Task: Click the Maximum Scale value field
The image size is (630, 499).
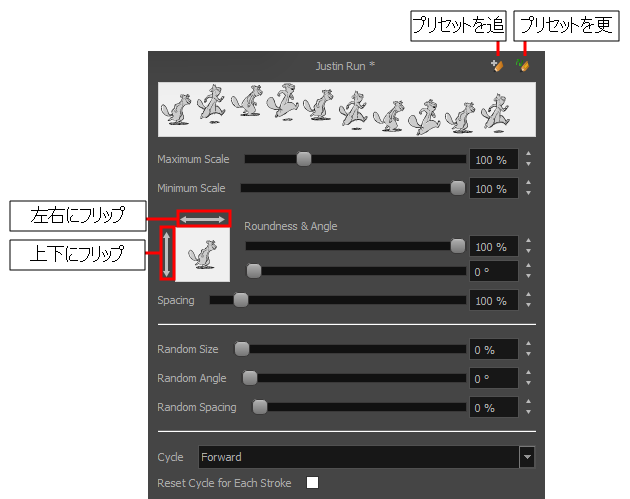Action: (x=494, y=160)
